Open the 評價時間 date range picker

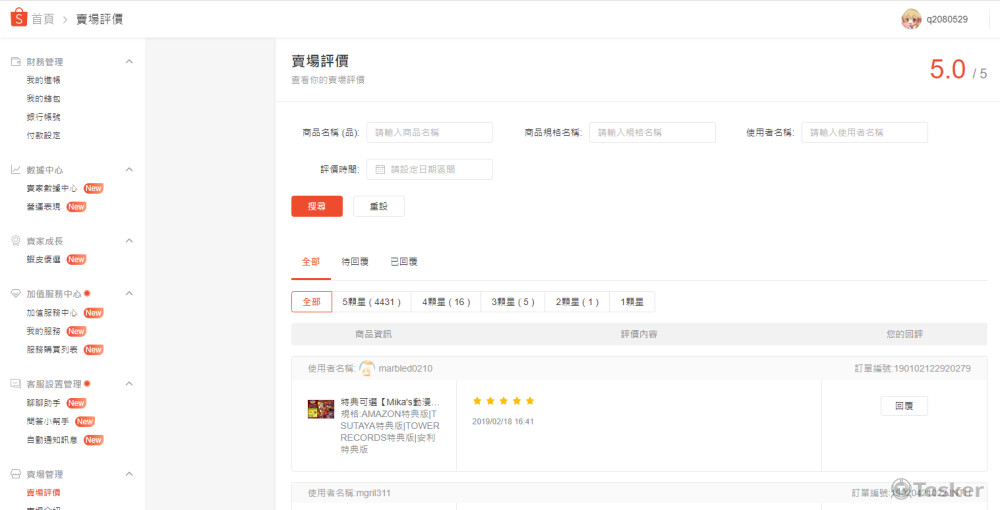tap(429, 169)
